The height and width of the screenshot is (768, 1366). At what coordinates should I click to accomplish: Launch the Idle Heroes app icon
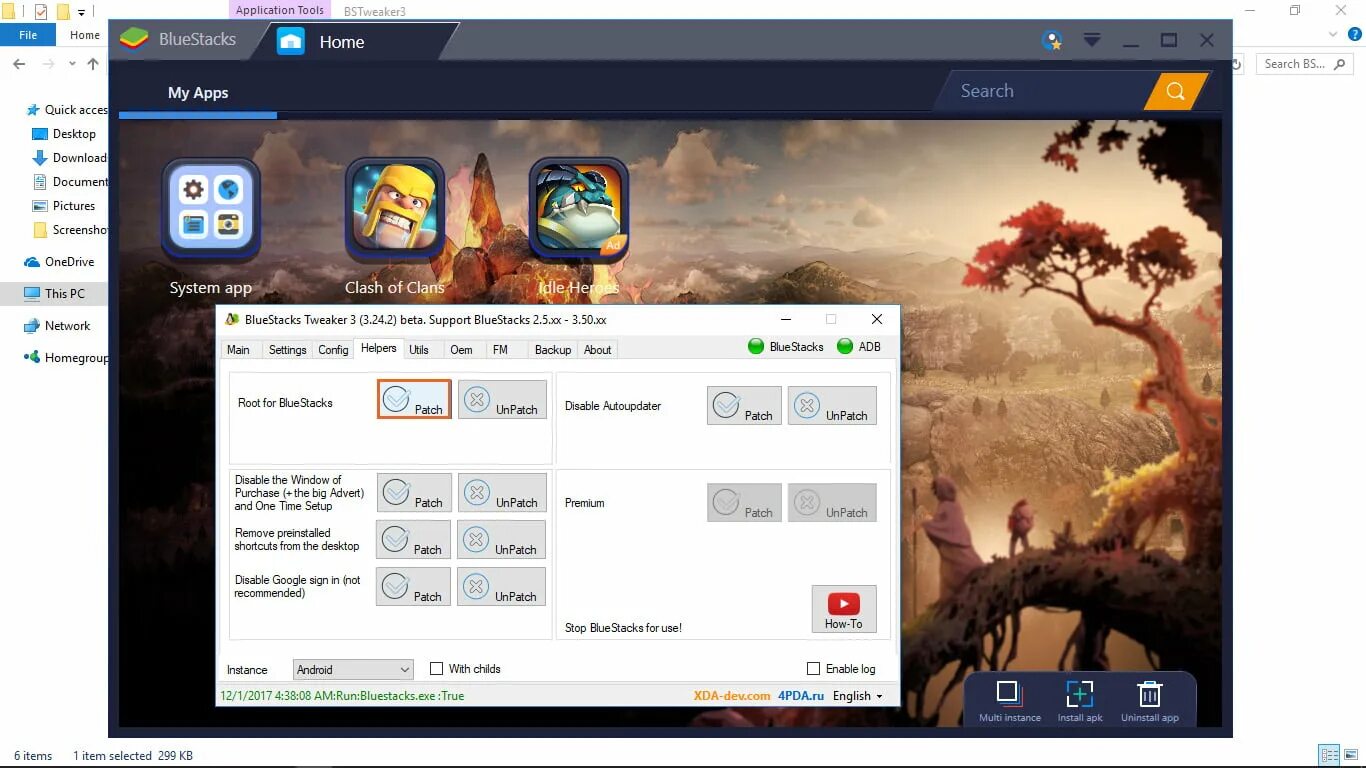pos(578,210)
